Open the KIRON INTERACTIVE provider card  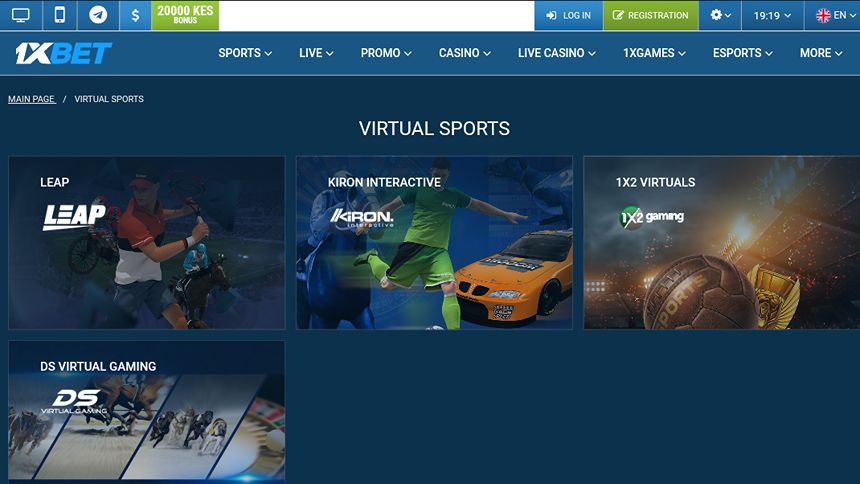point(434,243)
